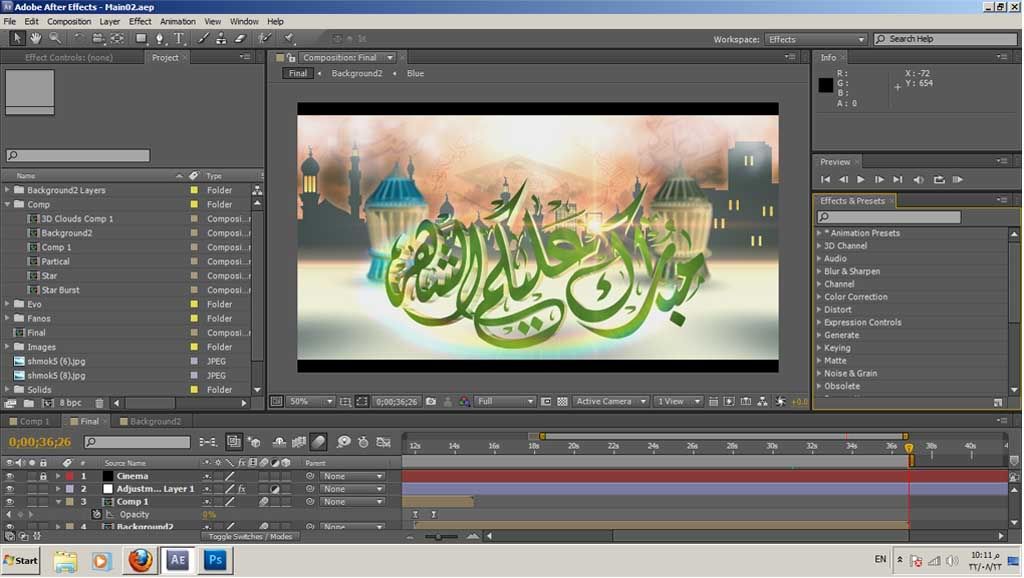Viewport: 1024px width, 578px height.
Task: Click the yellow label of Background2 Layers folder
Action: (194, 190)
